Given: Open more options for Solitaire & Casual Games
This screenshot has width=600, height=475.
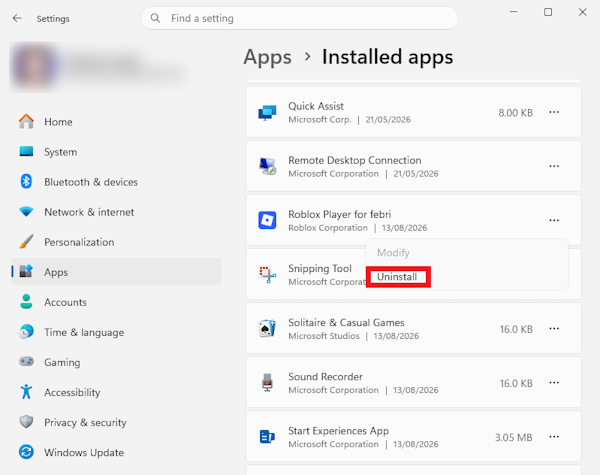Looking at the screenshot, I should [554, 328].
